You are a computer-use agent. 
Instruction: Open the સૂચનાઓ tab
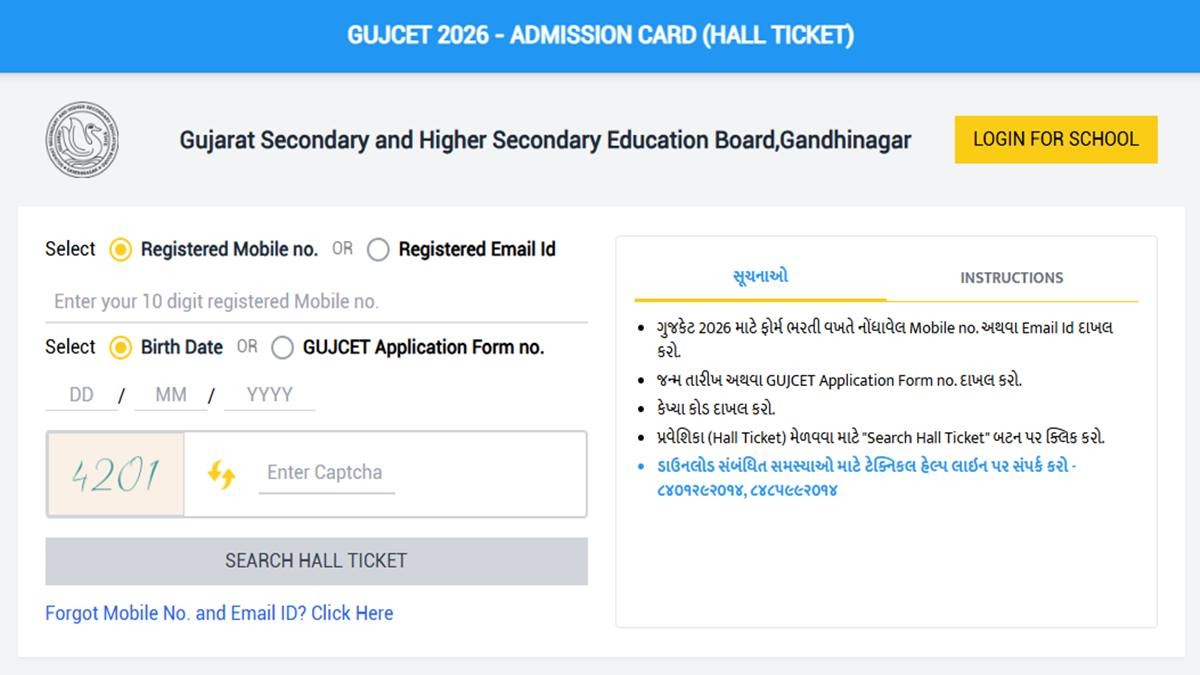pos(760,277)
